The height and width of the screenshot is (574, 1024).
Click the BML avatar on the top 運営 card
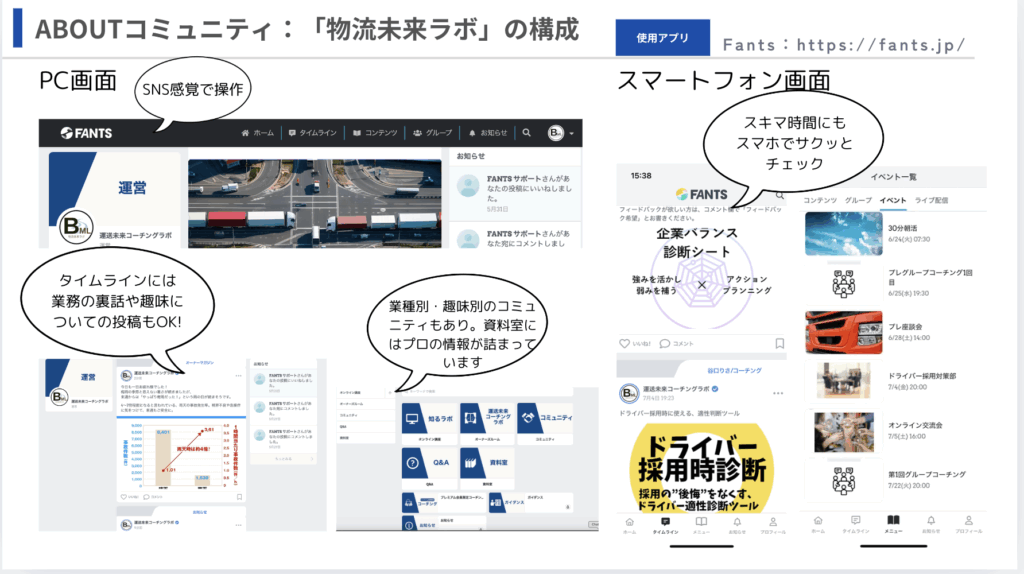tap(75, 227)
